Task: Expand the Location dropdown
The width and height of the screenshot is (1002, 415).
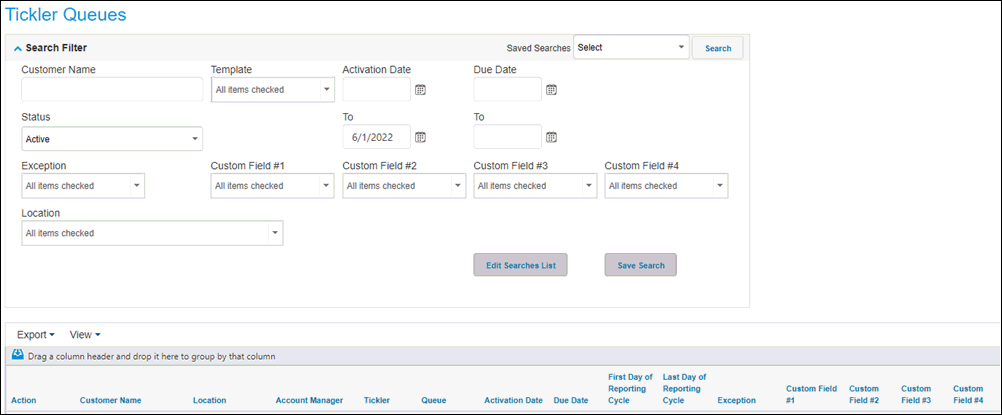Action: [x=152, y=233]
